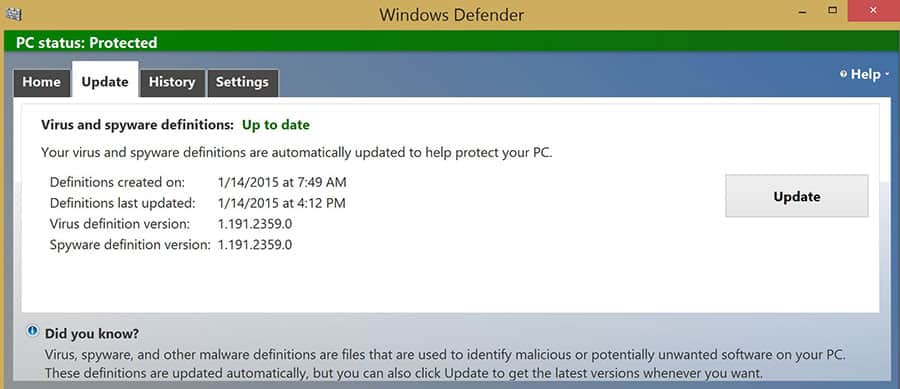This screenshot has width=900, height=389.
Task: Go to the Settings tab
Action: click(242, 83)
